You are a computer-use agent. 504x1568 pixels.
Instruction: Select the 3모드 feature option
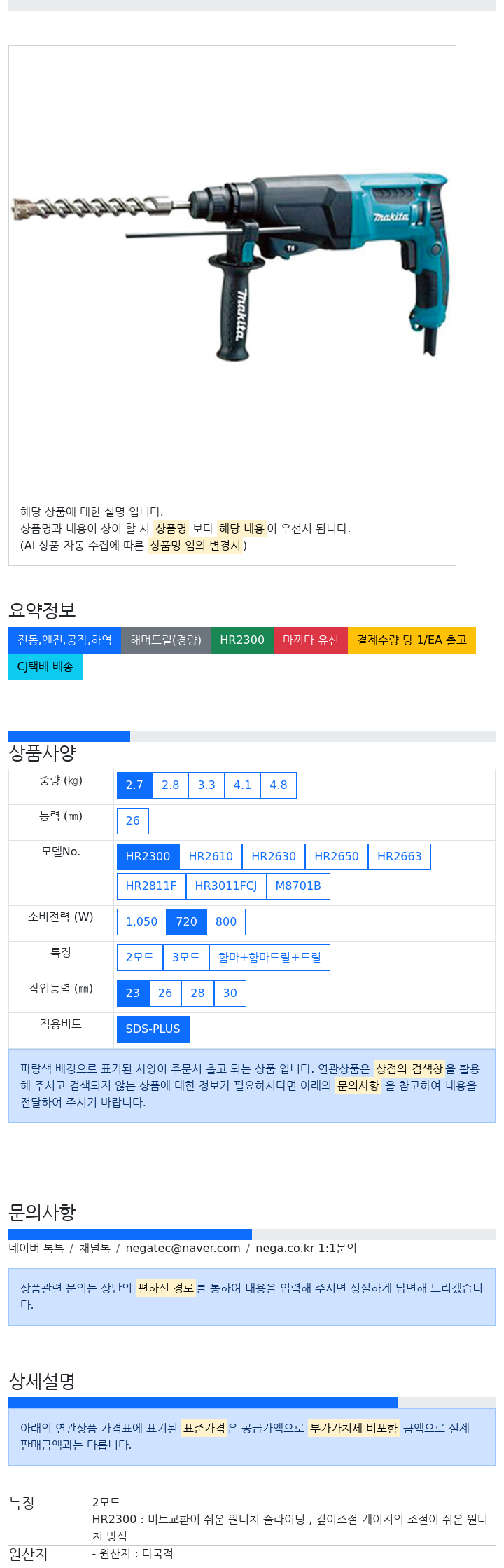click(x=186, y=958)
